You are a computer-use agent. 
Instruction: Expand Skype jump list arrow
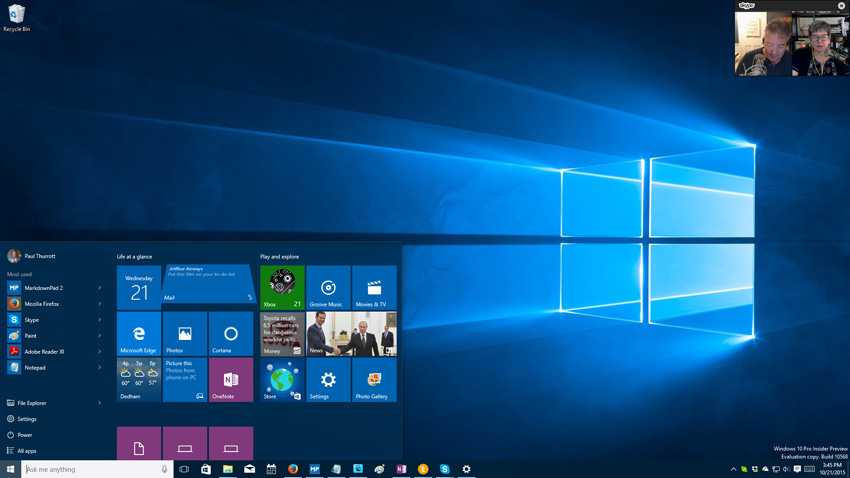click(100, 320)
